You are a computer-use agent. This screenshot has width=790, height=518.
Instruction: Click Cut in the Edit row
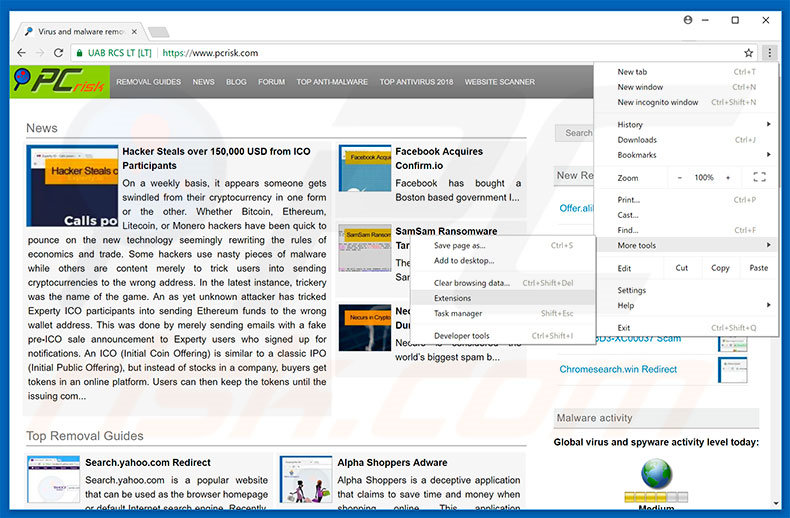pos(681,268)
